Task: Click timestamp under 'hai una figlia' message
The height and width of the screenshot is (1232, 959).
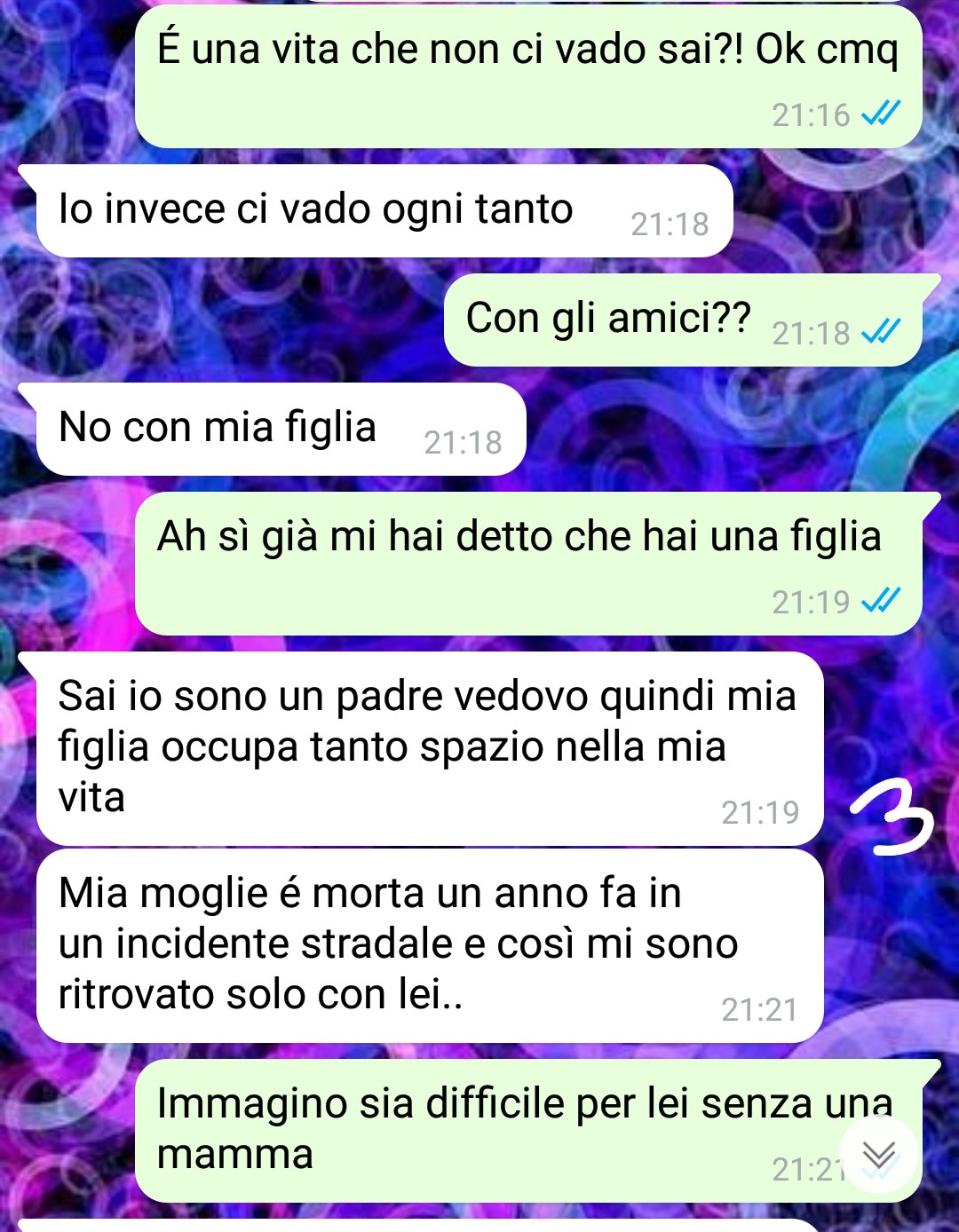Action: click(811, 602)
